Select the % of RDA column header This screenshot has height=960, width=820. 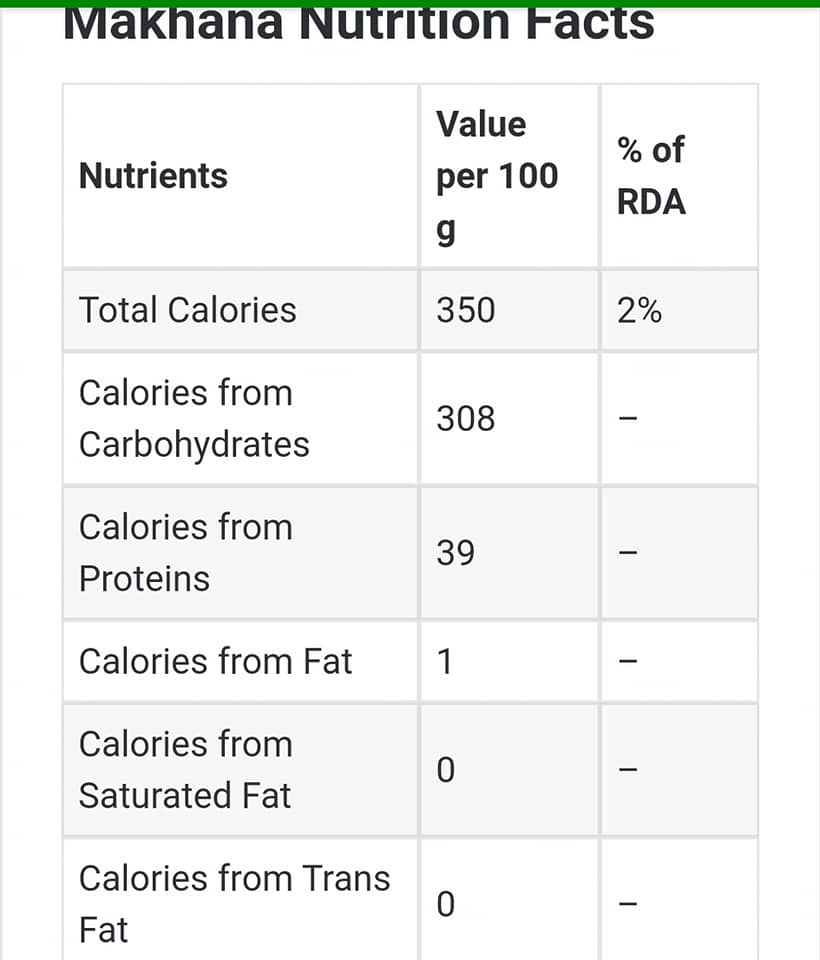[x=651, y=176]
